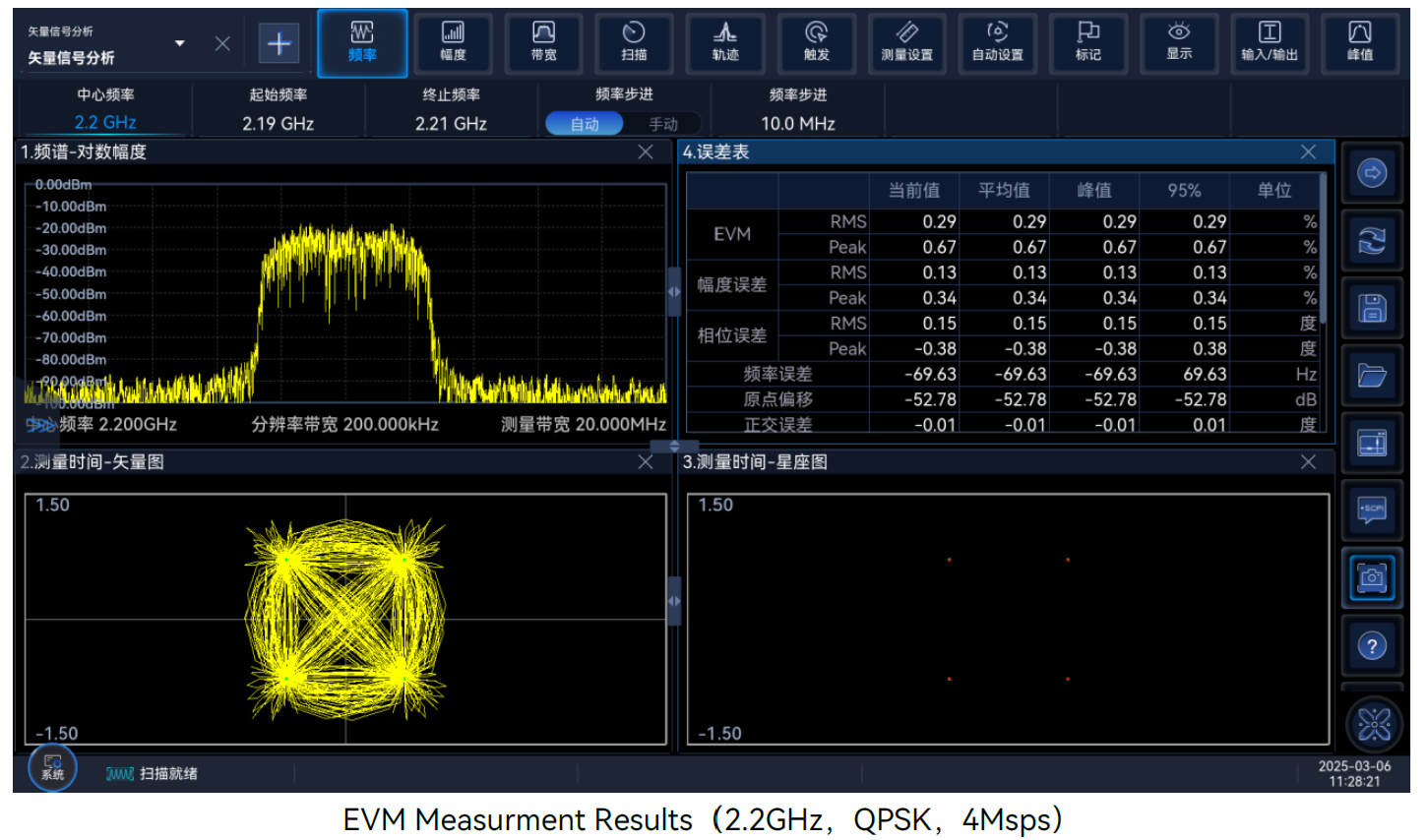
Task: Close the 3.测量时间-星座图 panel
Action: pyautogui.click(x=1308, y=461)
